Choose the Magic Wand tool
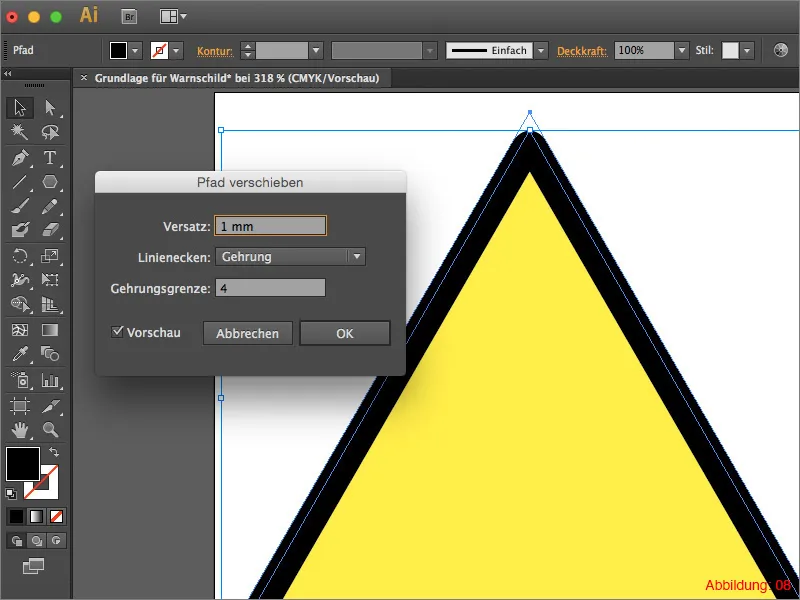 [20, 133]
